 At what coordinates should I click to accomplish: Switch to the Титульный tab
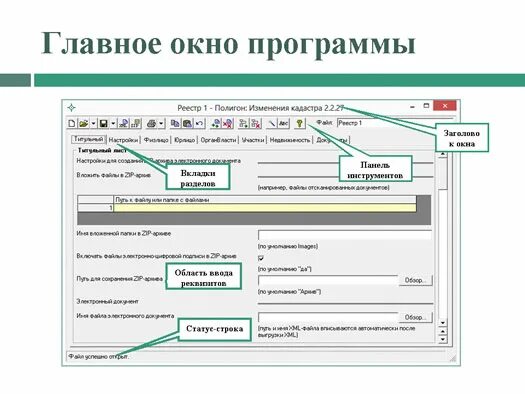tap(89, 139)
